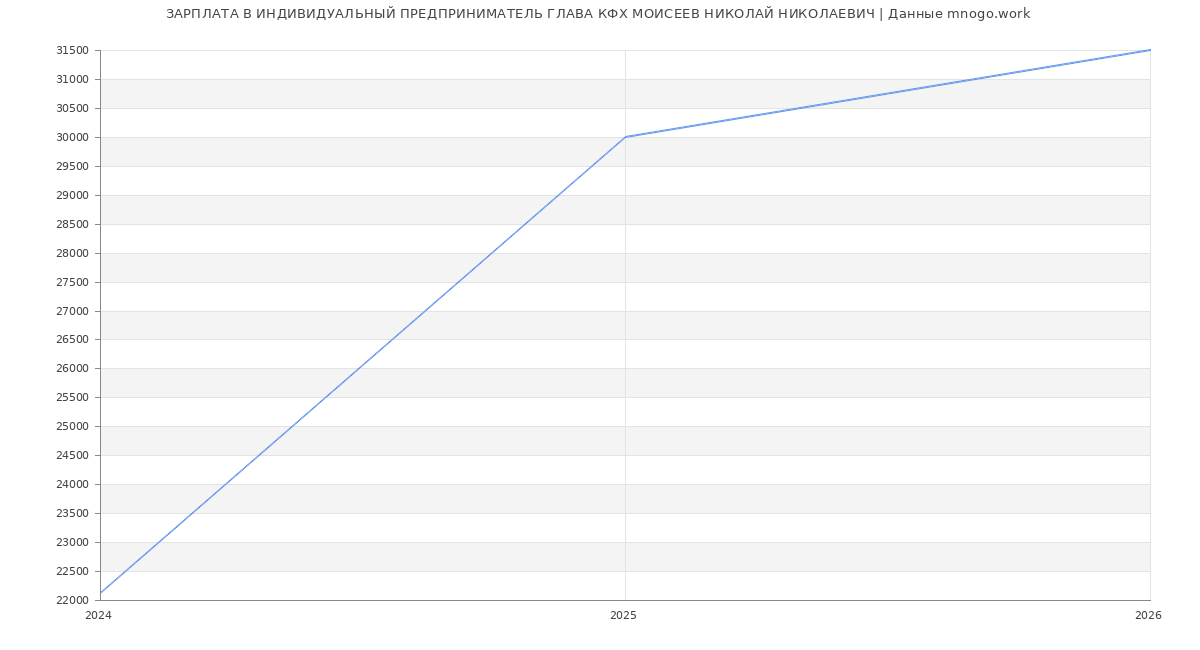The image size is (1200, 650).
Task: Click the 29500 y-axis label
Action: 72,167
